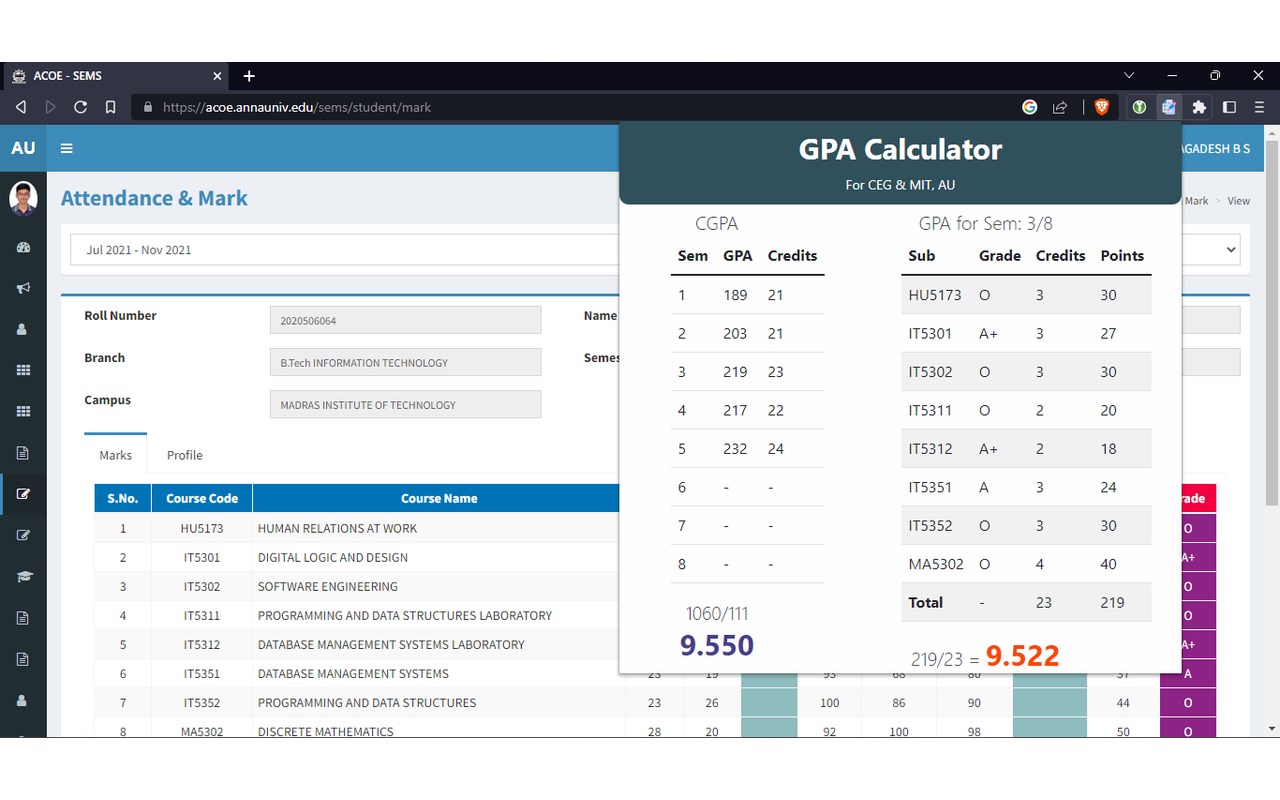Open the dashboard icon in sidebar

click(23, 247)
